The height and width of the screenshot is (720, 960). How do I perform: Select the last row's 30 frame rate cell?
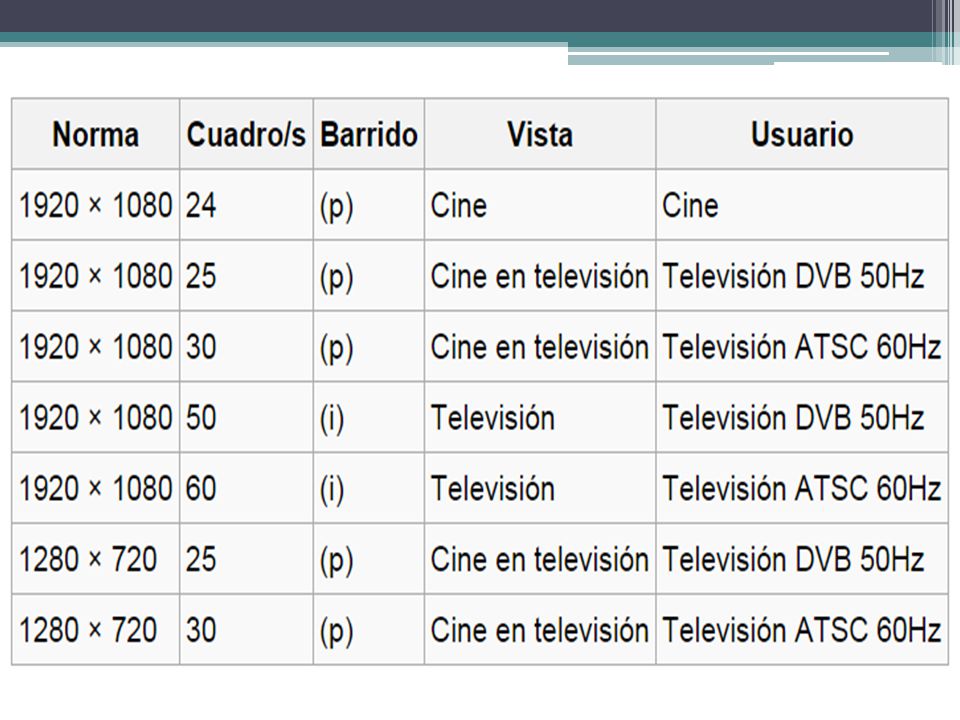246,629
